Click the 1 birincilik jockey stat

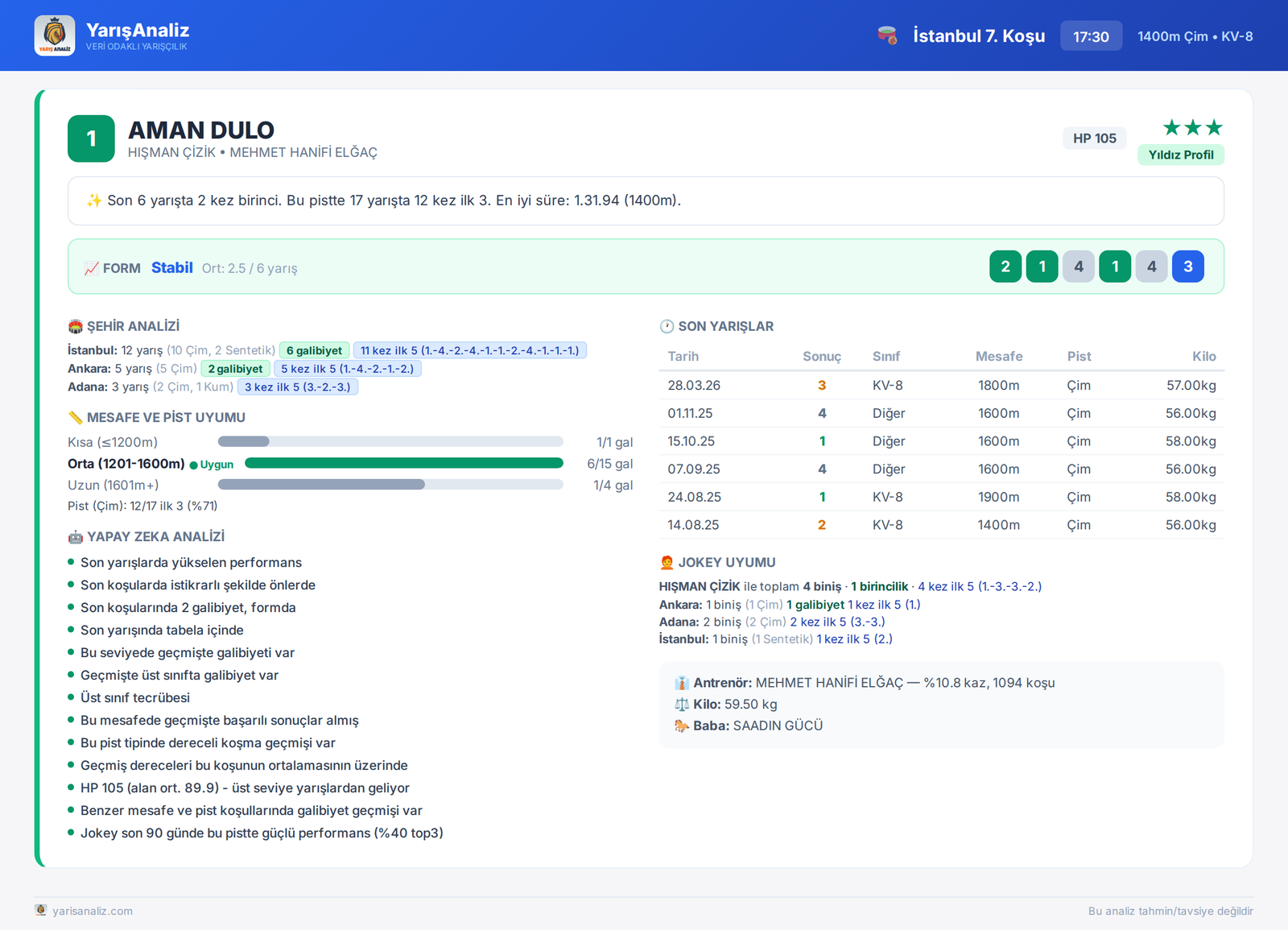point(879,586)
